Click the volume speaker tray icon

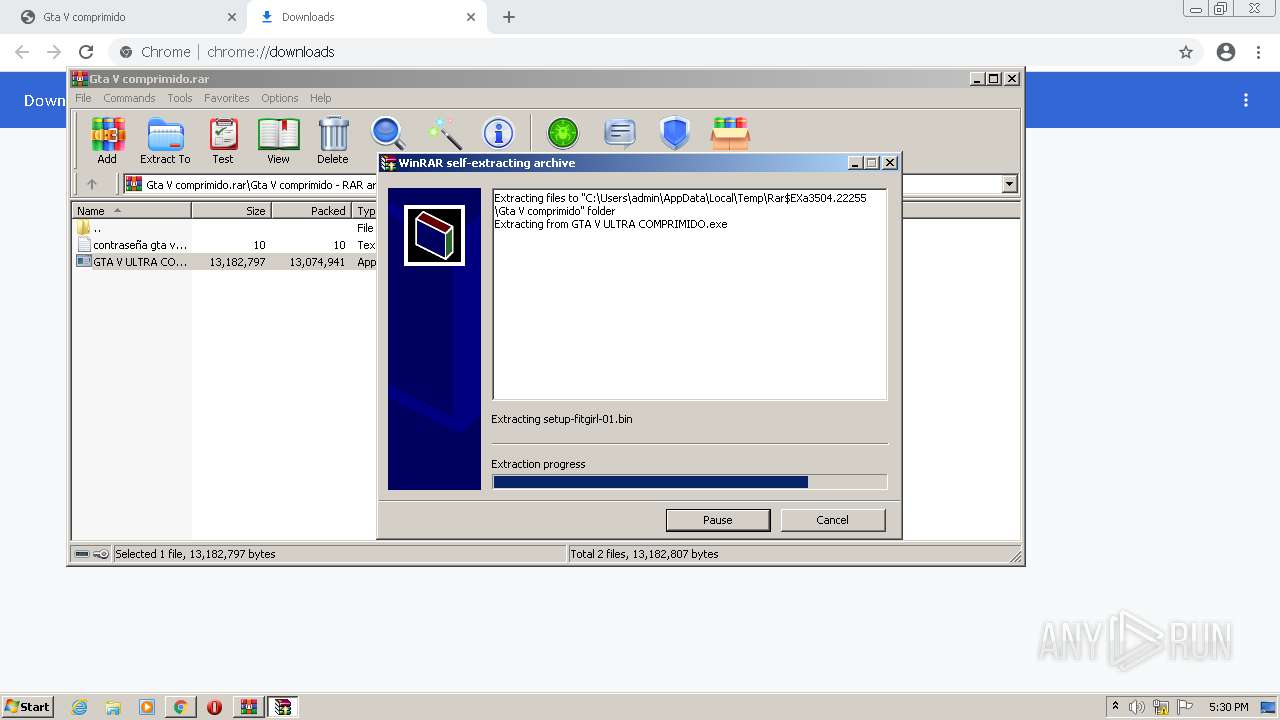(1137, 707)
